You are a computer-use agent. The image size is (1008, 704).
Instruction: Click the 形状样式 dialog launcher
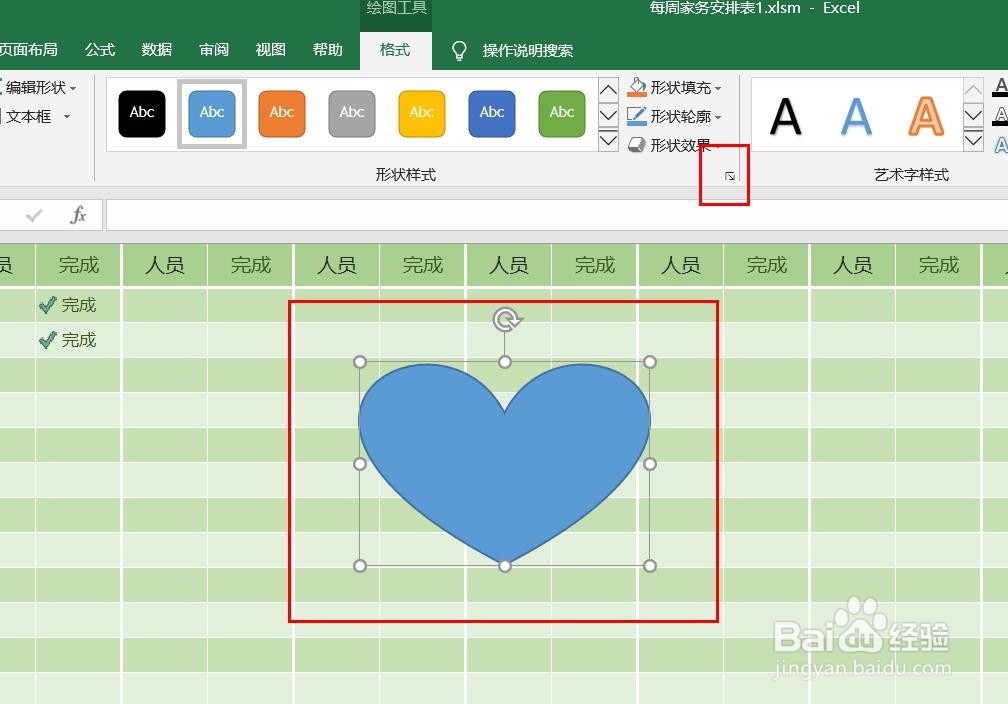coord(729,175)
